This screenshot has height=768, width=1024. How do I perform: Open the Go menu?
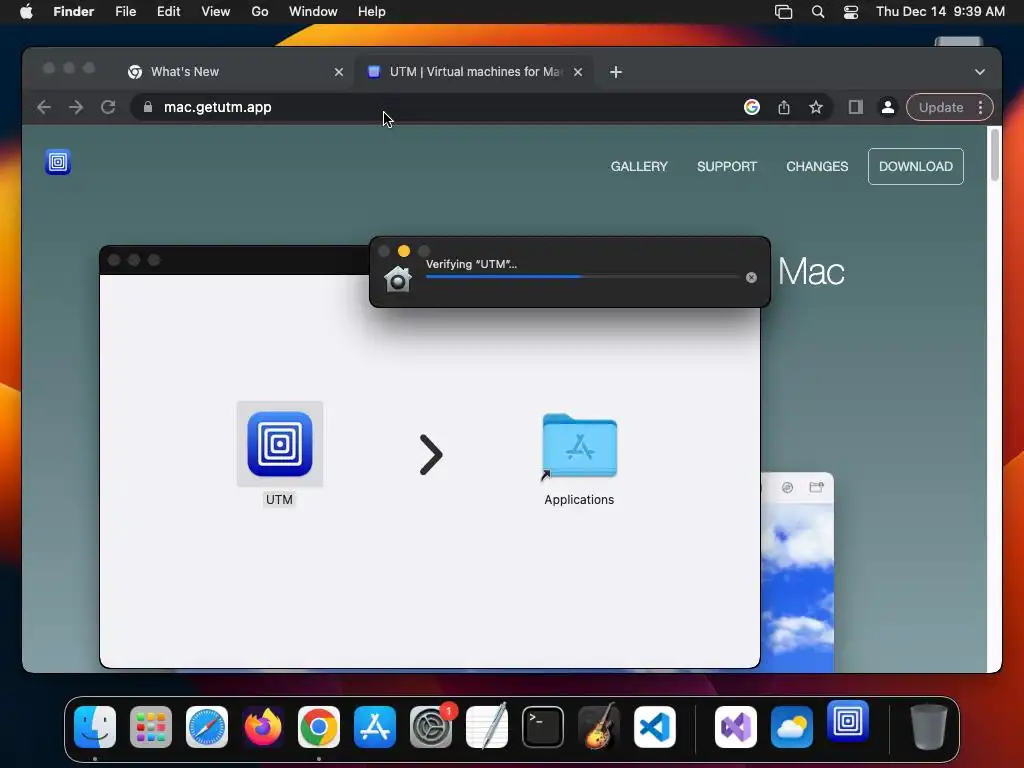tap(260, 12)
